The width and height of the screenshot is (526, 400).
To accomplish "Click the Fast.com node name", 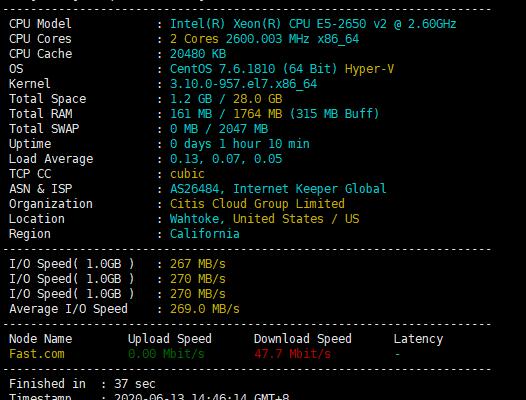I will pos(37,354).
